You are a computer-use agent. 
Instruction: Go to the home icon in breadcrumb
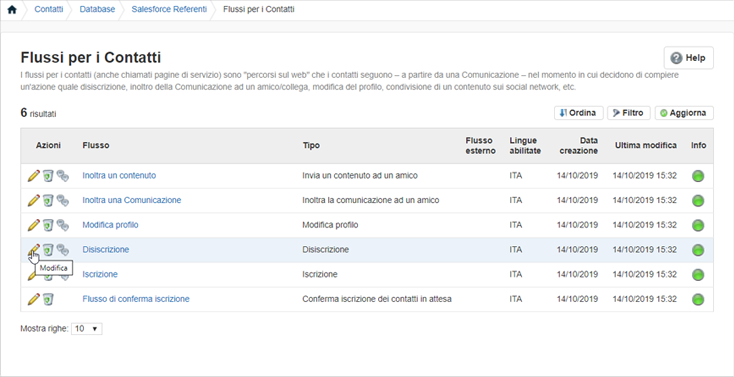pyautogui.click(x=12, y=9)
